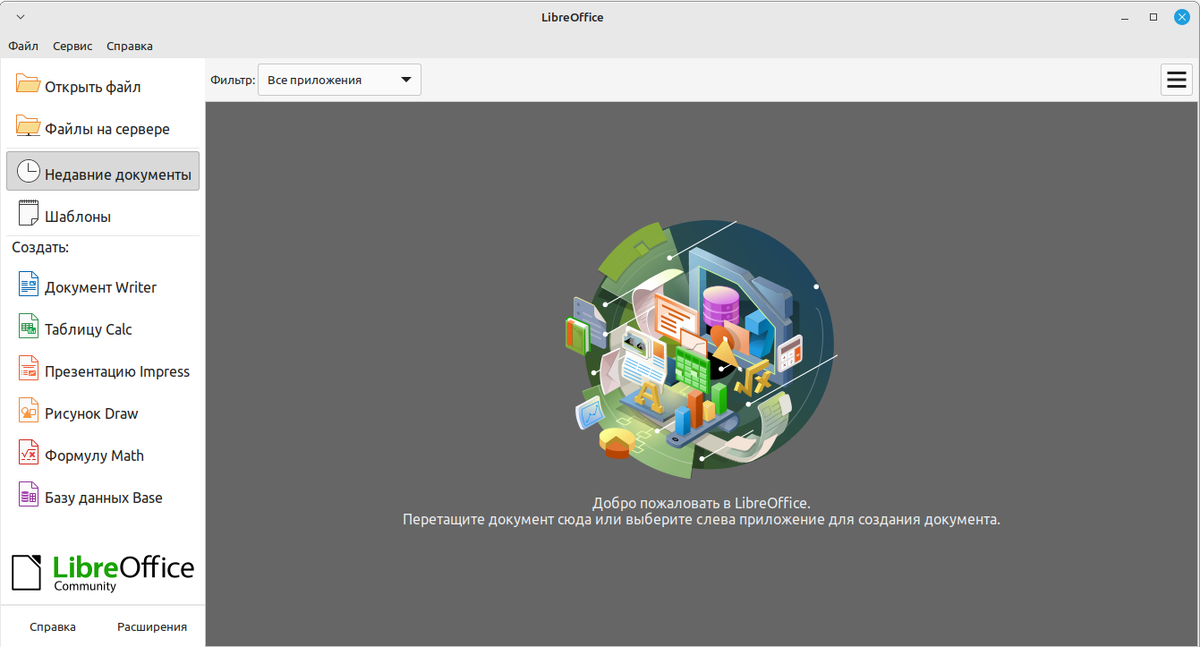Create new Рисунок Draw
Image resolution: width=1200 pixels, height=647 pixels.
coord(103,413)
